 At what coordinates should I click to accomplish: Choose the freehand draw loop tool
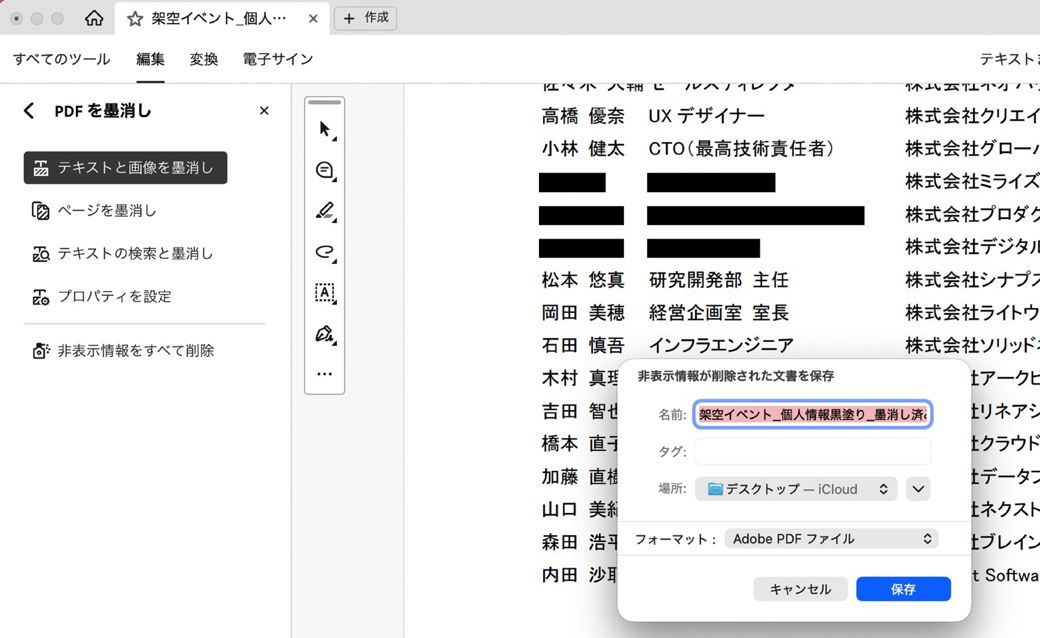click(324, 252)
